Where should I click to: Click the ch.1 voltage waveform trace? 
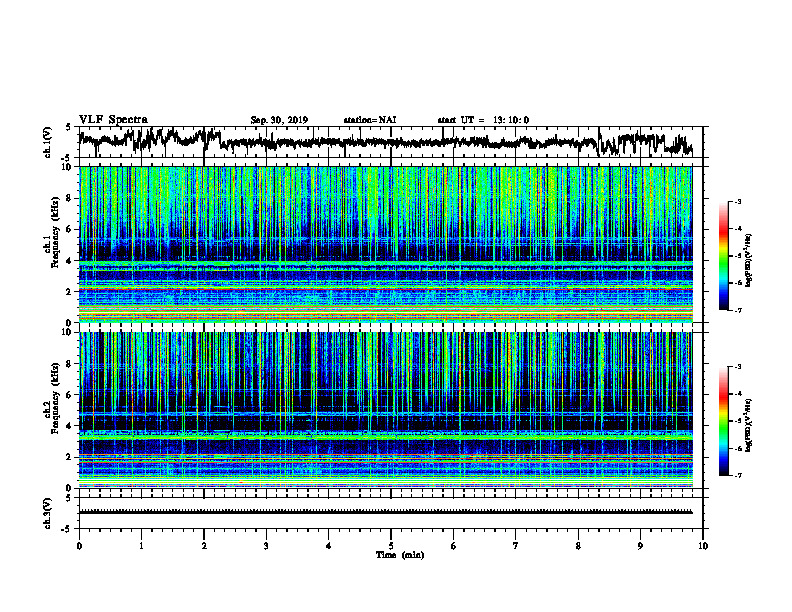coord(385,142)
